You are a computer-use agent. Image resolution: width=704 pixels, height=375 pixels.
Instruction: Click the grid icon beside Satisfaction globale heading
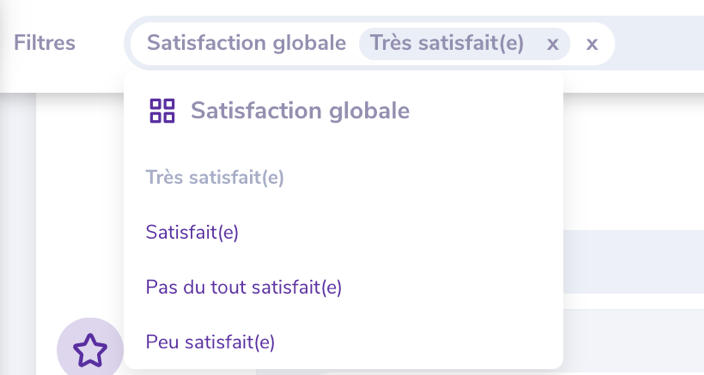tap(162, 111)
